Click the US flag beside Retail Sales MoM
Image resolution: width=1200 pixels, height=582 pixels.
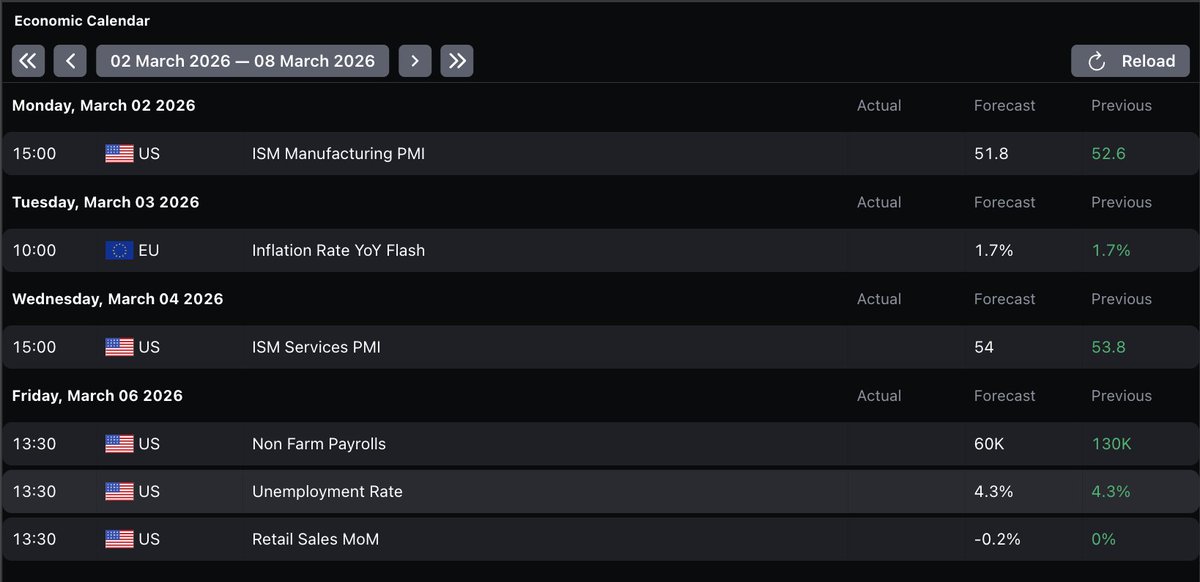tap(119, 540)
